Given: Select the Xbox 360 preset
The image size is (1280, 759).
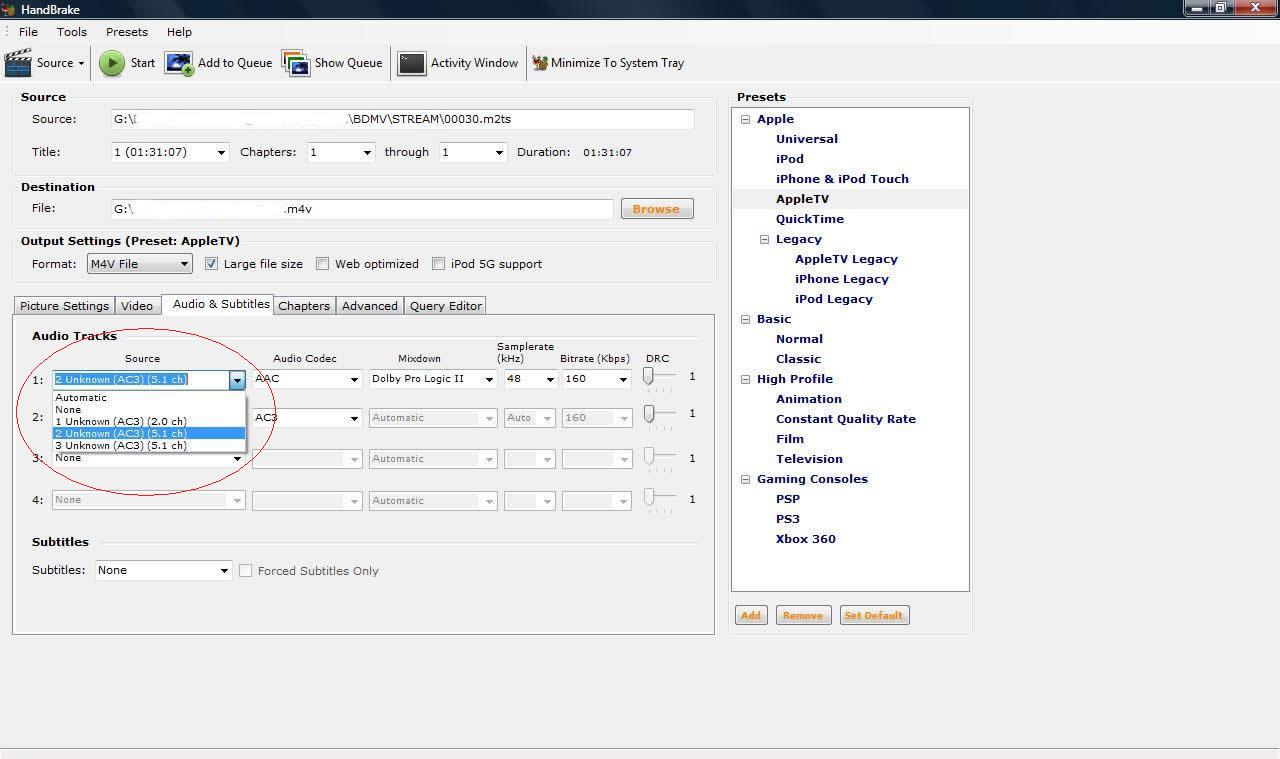Looking at the screenshot, I should [x=806, y=539].
